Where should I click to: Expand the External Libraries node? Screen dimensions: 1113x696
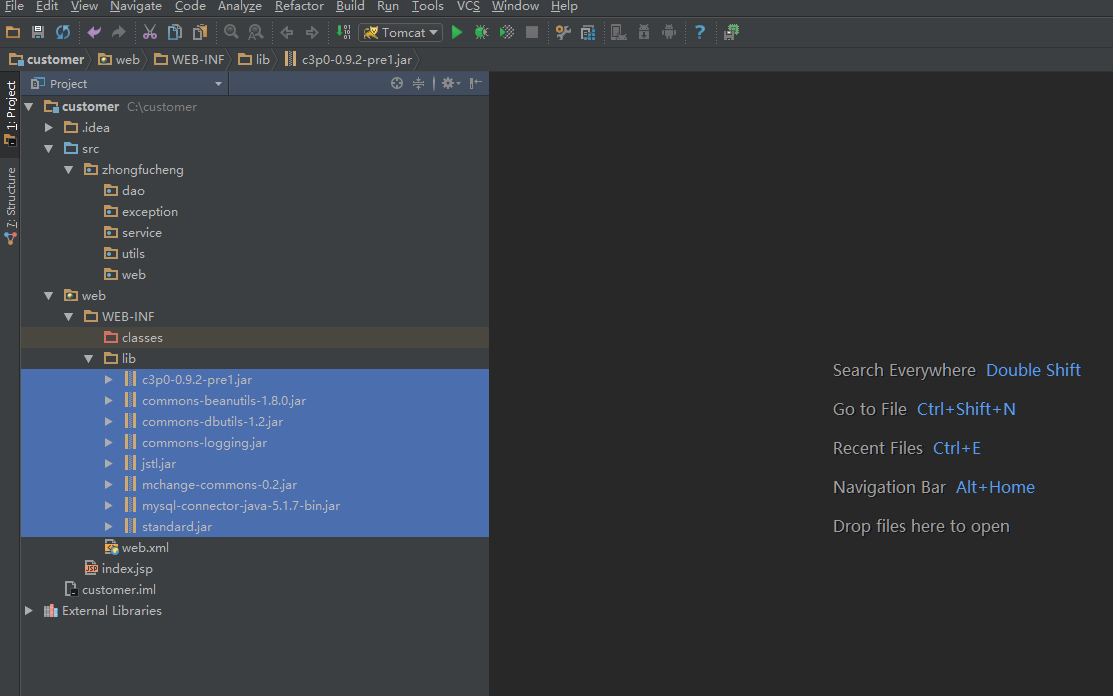click(x=29, y=611)
